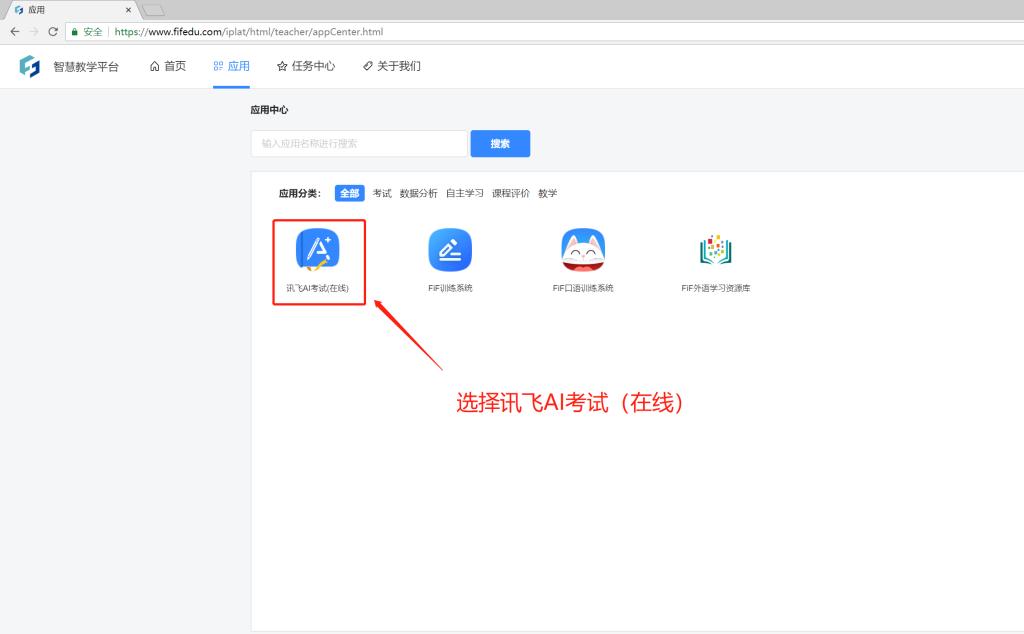This screenshot has height=634, width=1024.
Task: Select the 全部 category filter
Action: (349, 194)
